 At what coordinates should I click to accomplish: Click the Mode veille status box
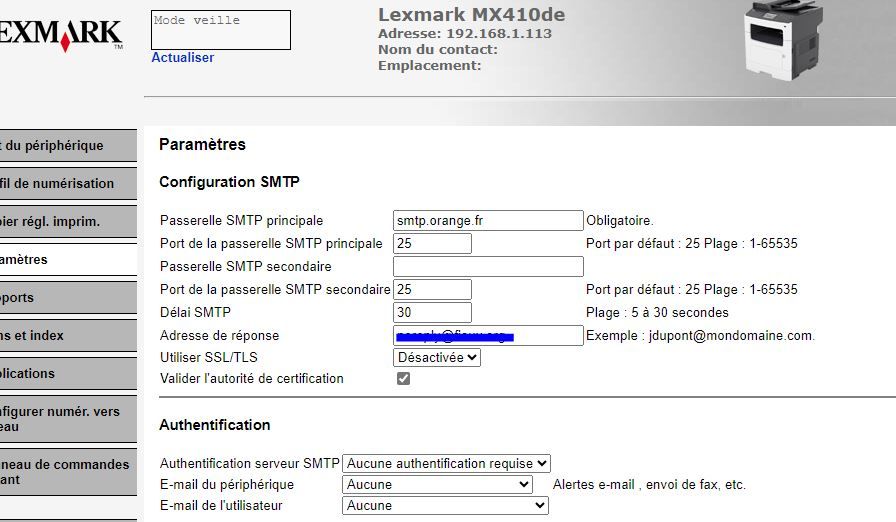click(221, 30)
